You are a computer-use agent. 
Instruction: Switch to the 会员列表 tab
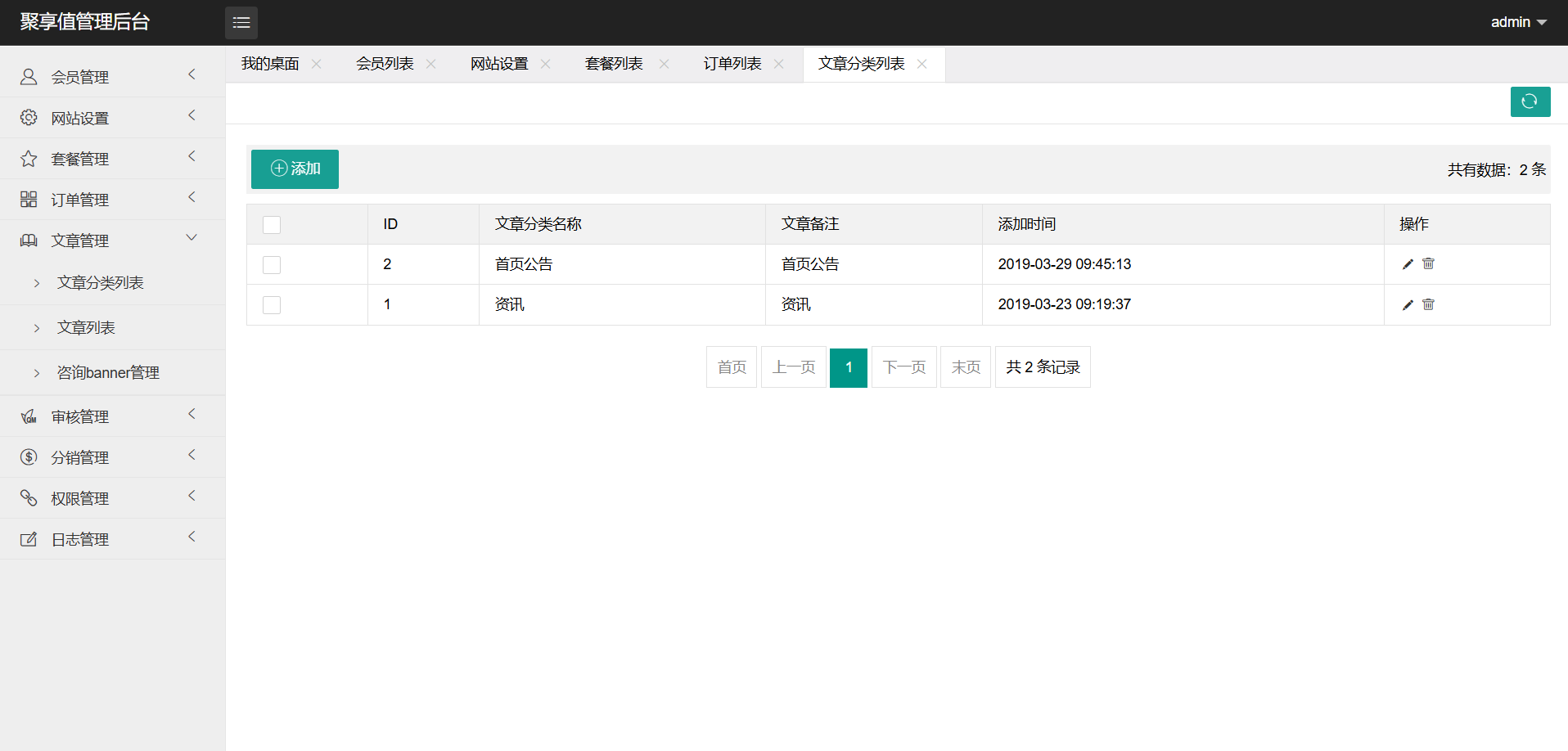point(385,64)
